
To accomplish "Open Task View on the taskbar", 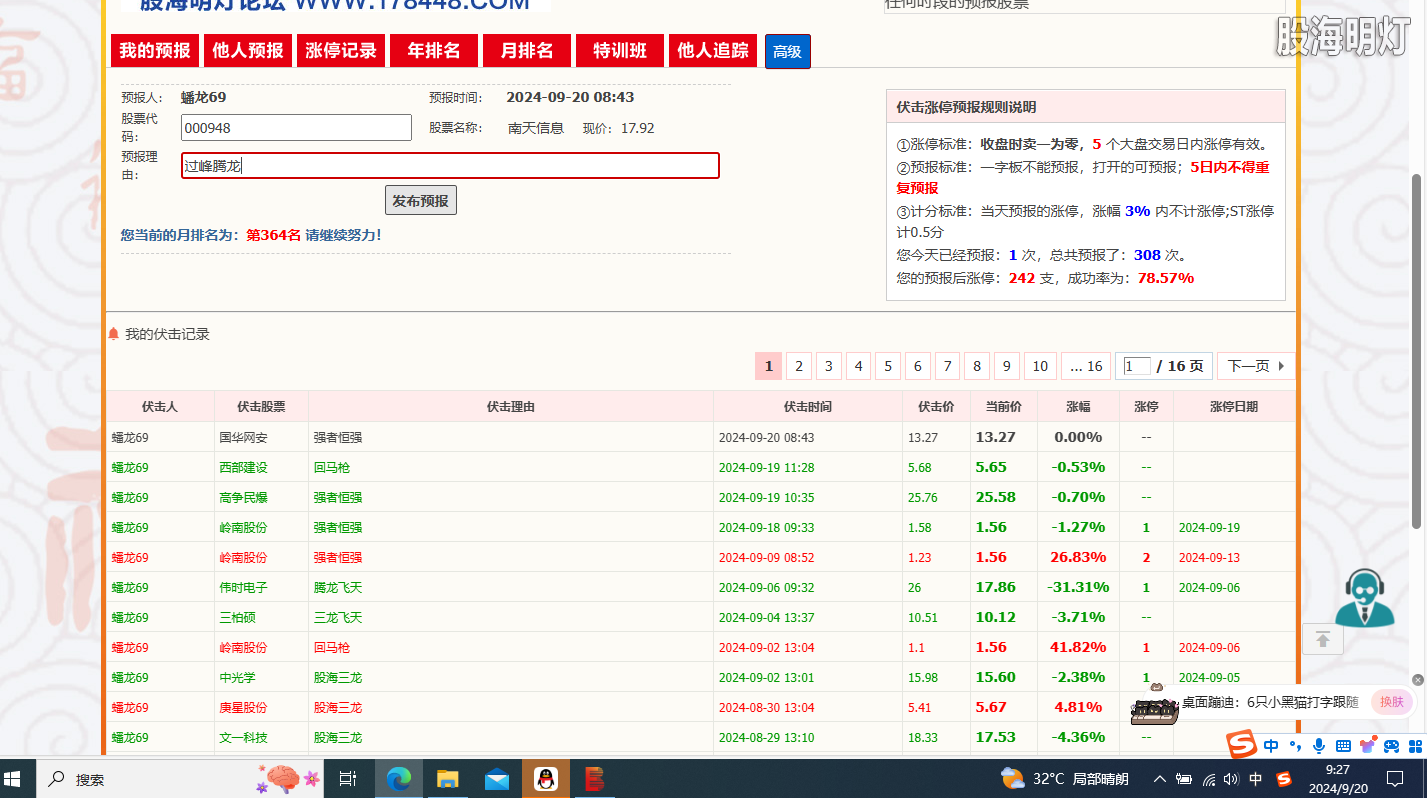I will pos(349,779).
